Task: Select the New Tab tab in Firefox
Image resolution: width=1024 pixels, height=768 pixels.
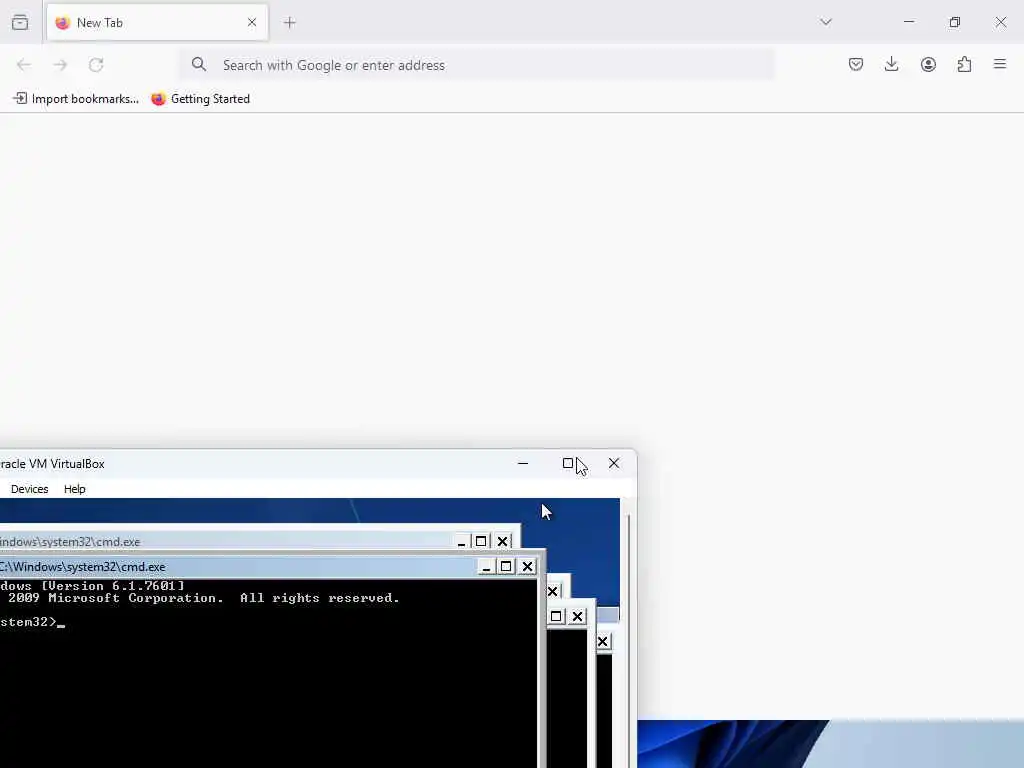Action: click(x=157, y=22)
